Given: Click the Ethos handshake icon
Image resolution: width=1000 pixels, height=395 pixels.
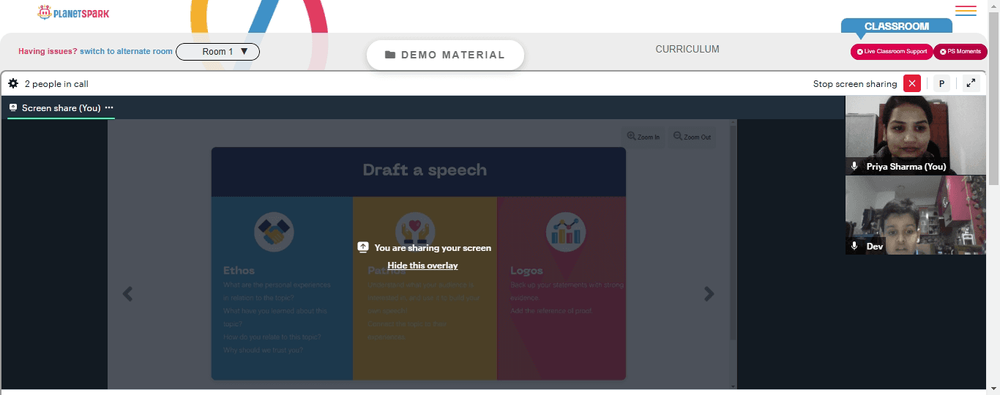Looking at the screenshot, I should [274, 232].
